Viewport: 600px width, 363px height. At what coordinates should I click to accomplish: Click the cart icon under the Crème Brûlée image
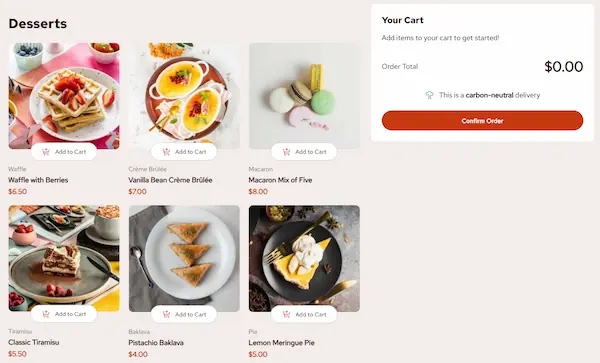[x=166, y=152]
